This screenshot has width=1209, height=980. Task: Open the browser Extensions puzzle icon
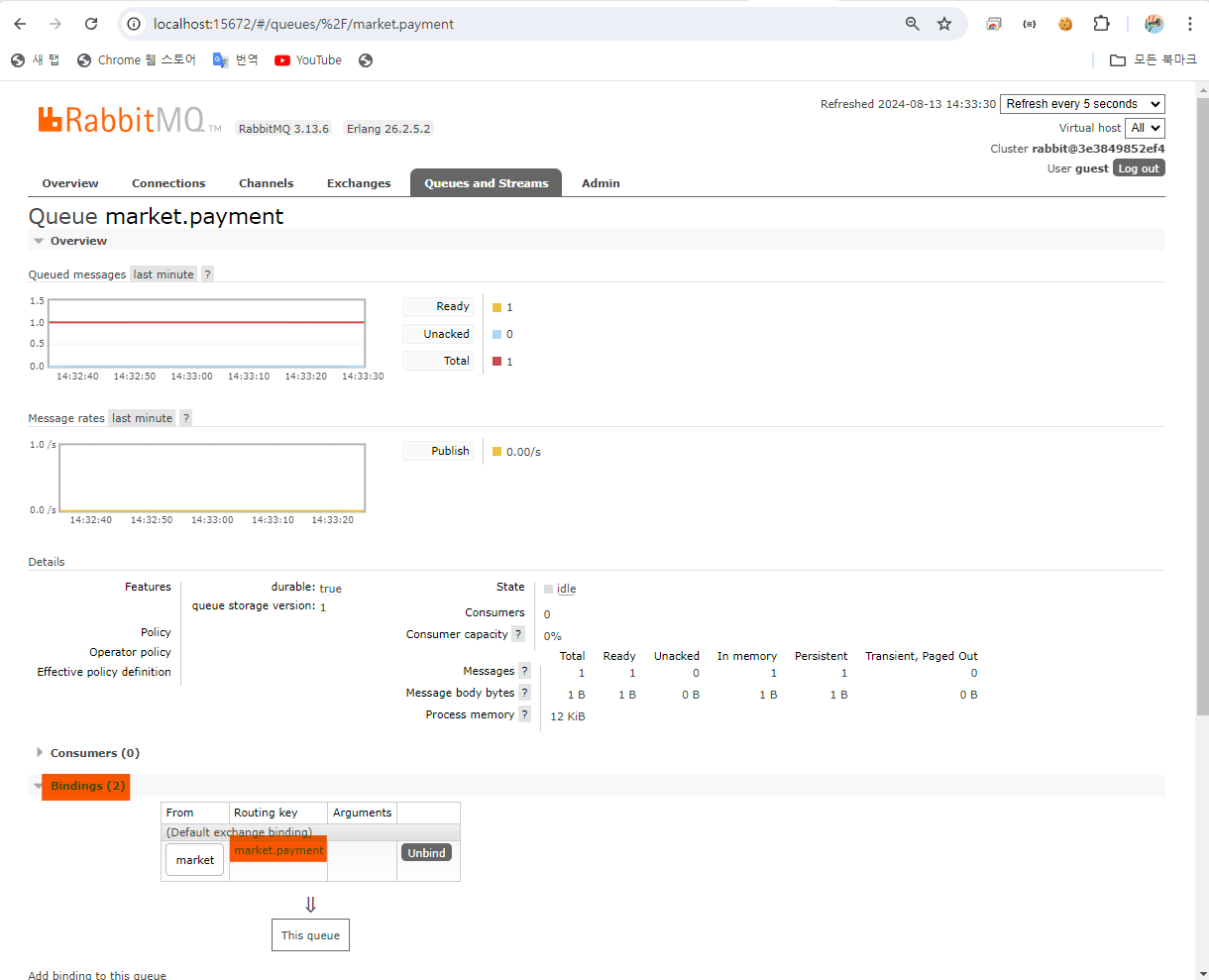[x=1101, y=24]
